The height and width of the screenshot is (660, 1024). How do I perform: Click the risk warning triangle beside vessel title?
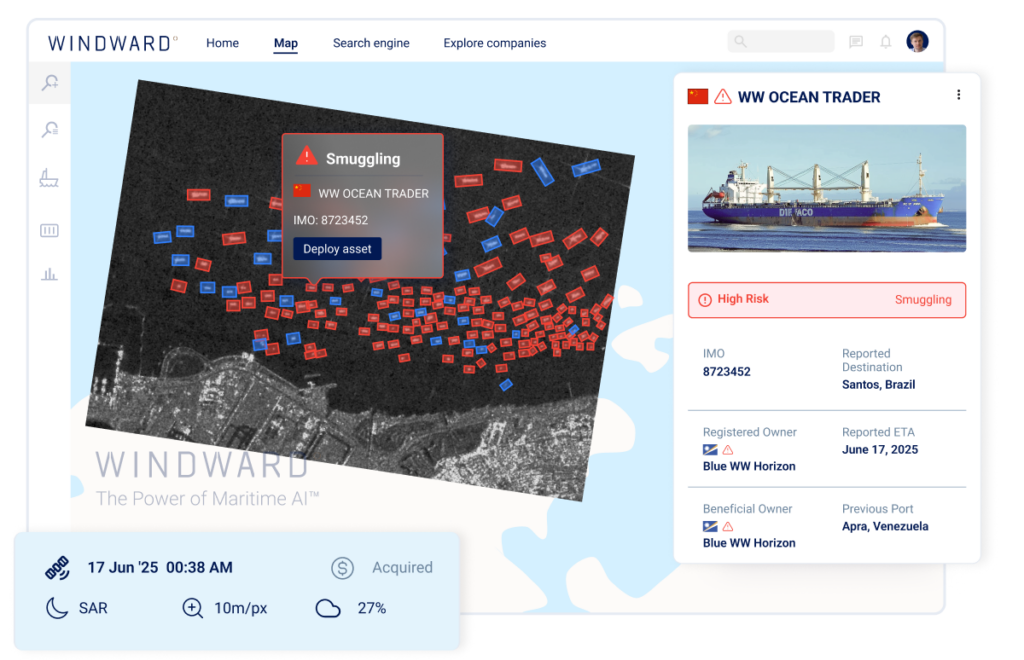coord(722,97)
